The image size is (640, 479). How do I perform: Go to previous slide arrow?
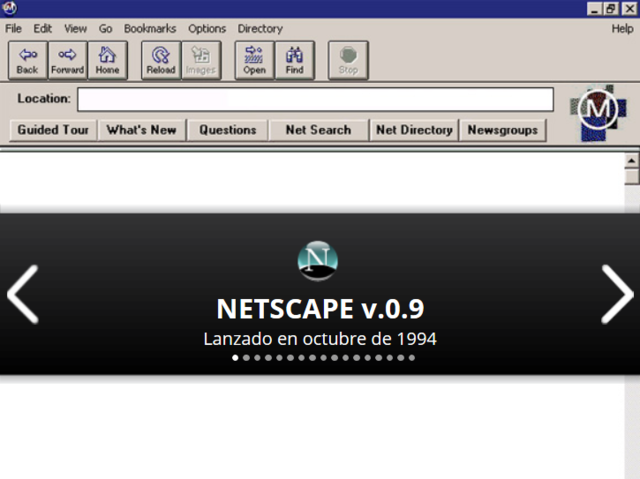pos(23,295)
